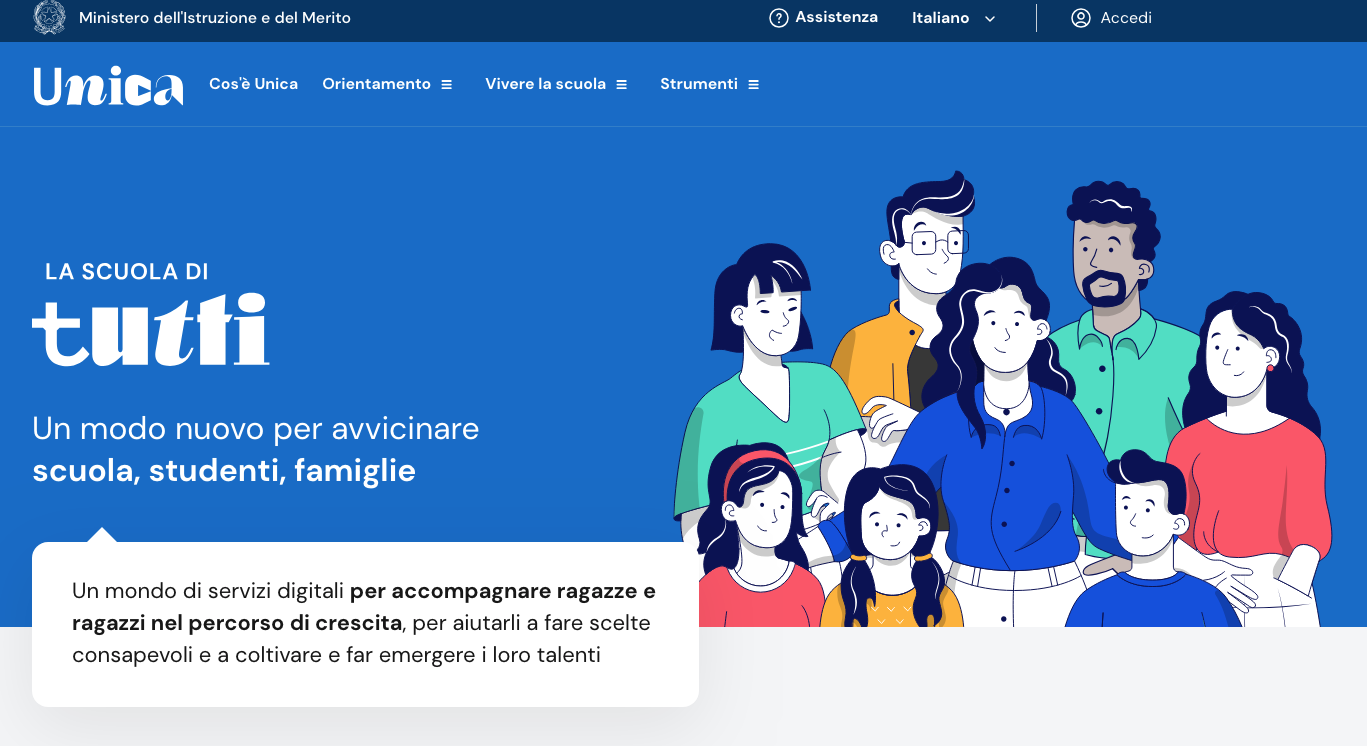Screen dimensions: 1367x746
Task: Click the Ministero dell'Istruzione e del Merito text
Action: click(215, 18)
